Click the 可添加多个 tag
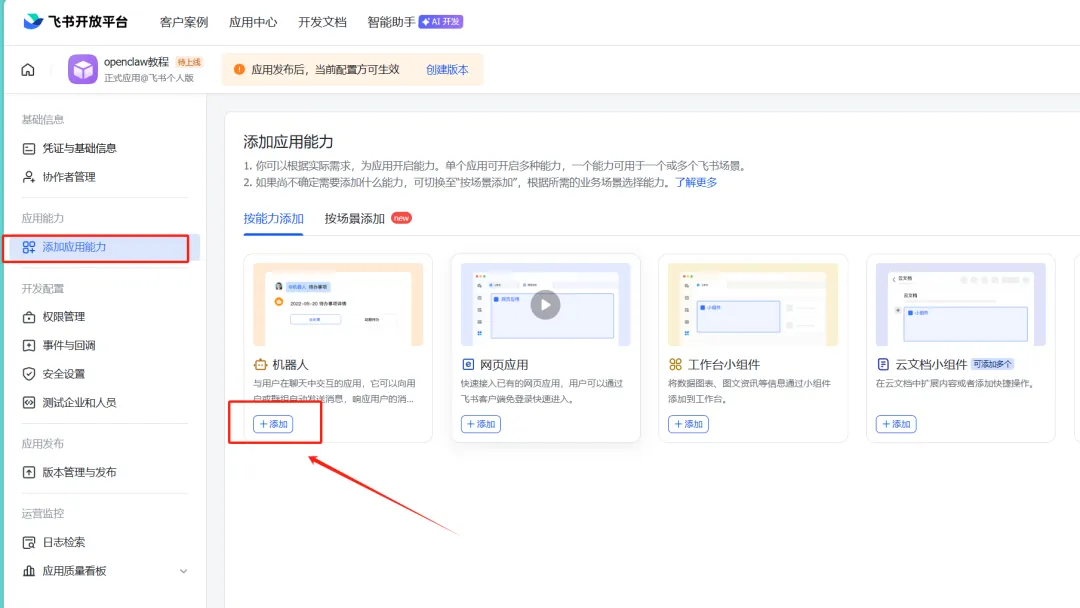 (x=993, y=364)
